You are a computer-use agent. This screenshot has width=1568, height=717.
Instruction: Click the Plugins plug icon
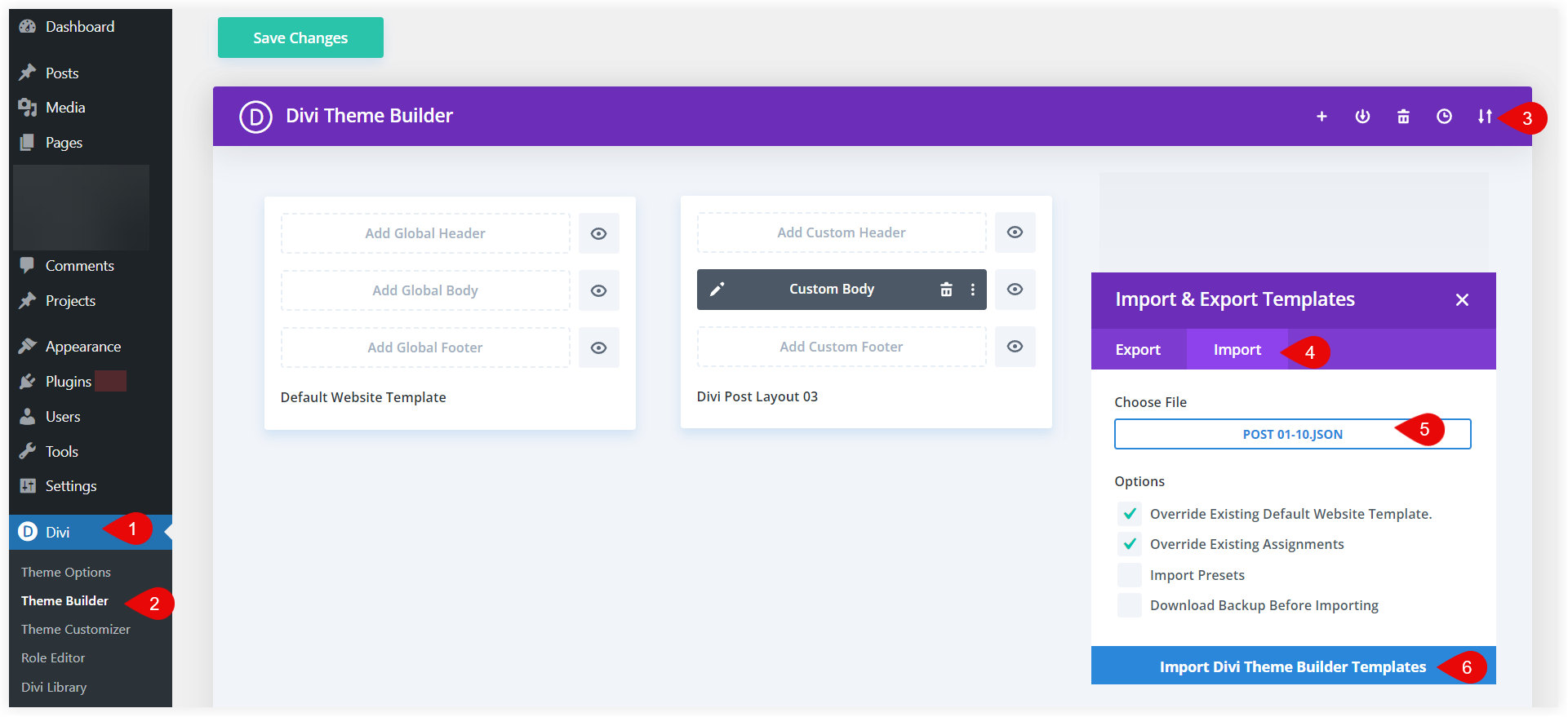[28, 381]
